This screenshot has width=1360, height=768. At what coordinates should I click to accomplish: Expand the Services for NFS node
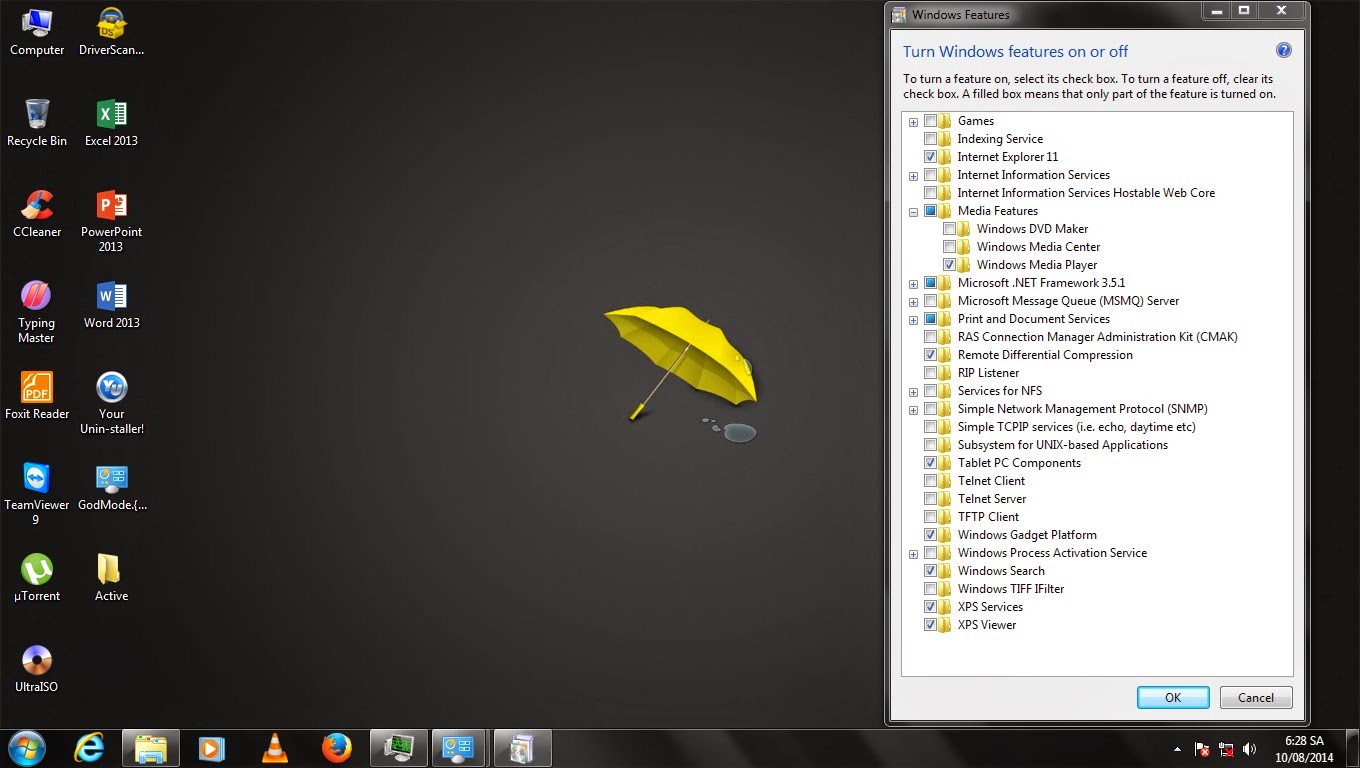913,392
